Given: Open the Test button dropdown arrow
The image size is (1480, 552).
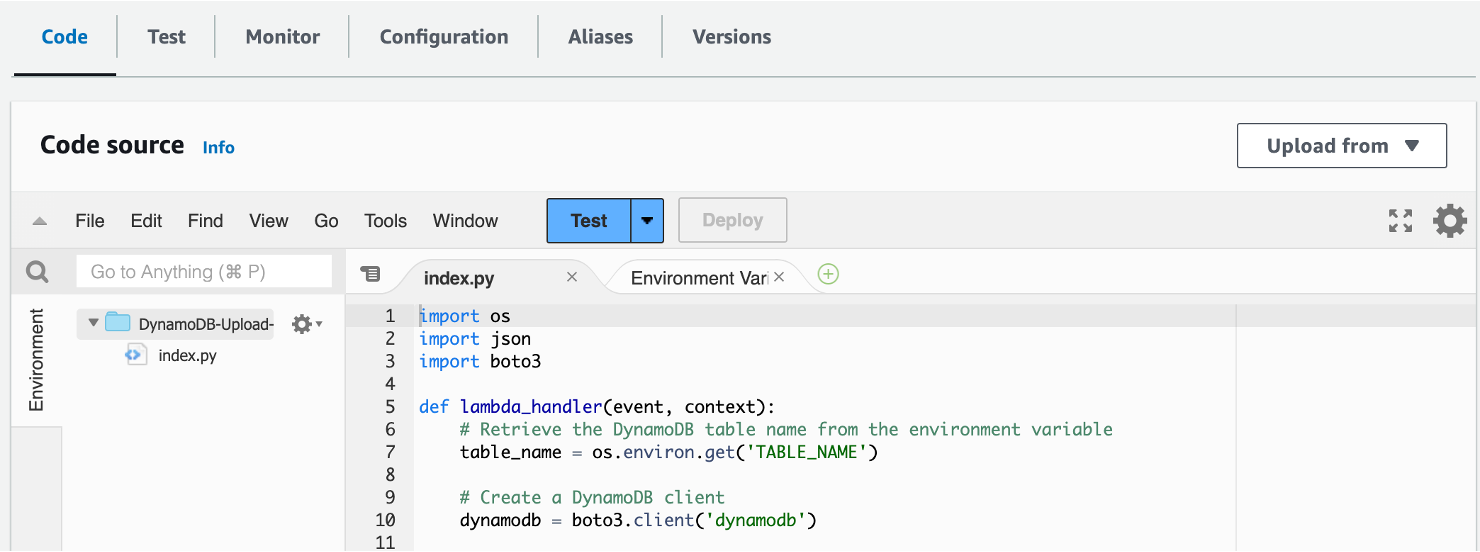Looking at the screenshot, I should (x=647, y=221).
